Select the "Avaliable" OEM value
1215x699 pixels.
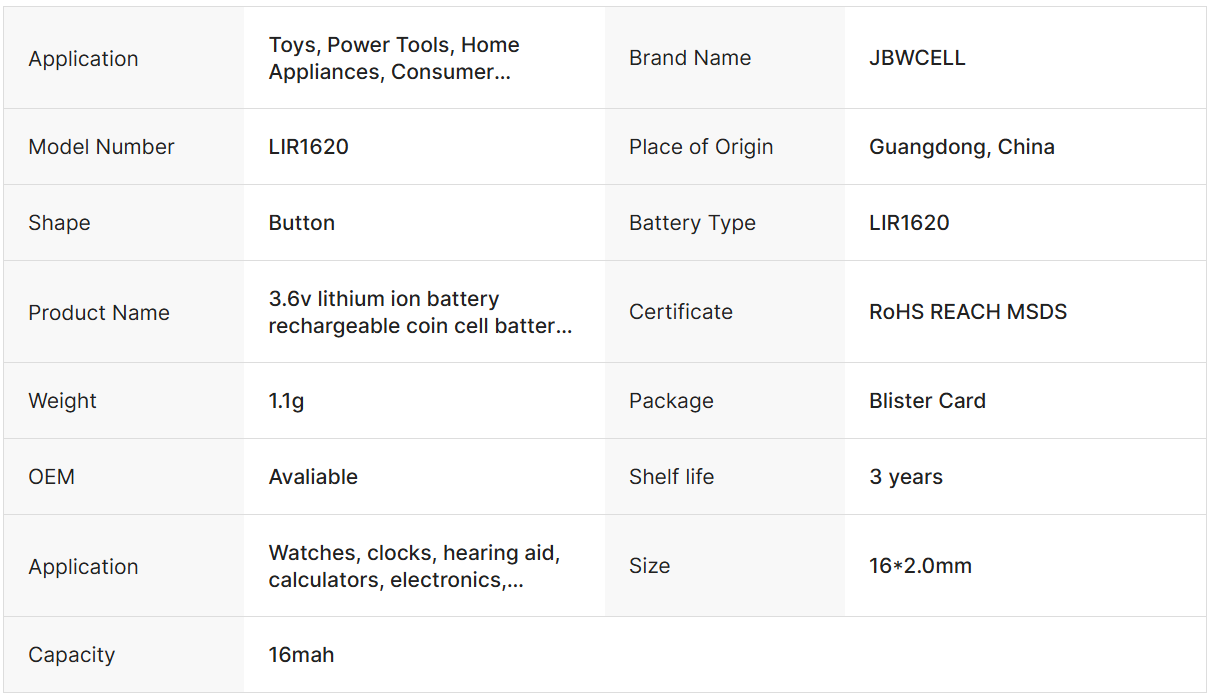coord(313,477)
